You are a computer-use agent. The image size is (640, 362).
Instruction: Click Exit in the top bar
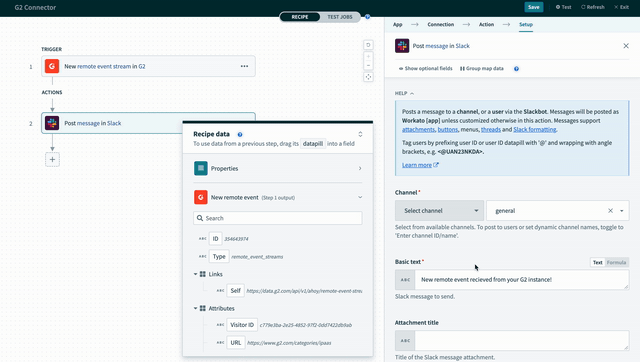(x=621, y=7)
